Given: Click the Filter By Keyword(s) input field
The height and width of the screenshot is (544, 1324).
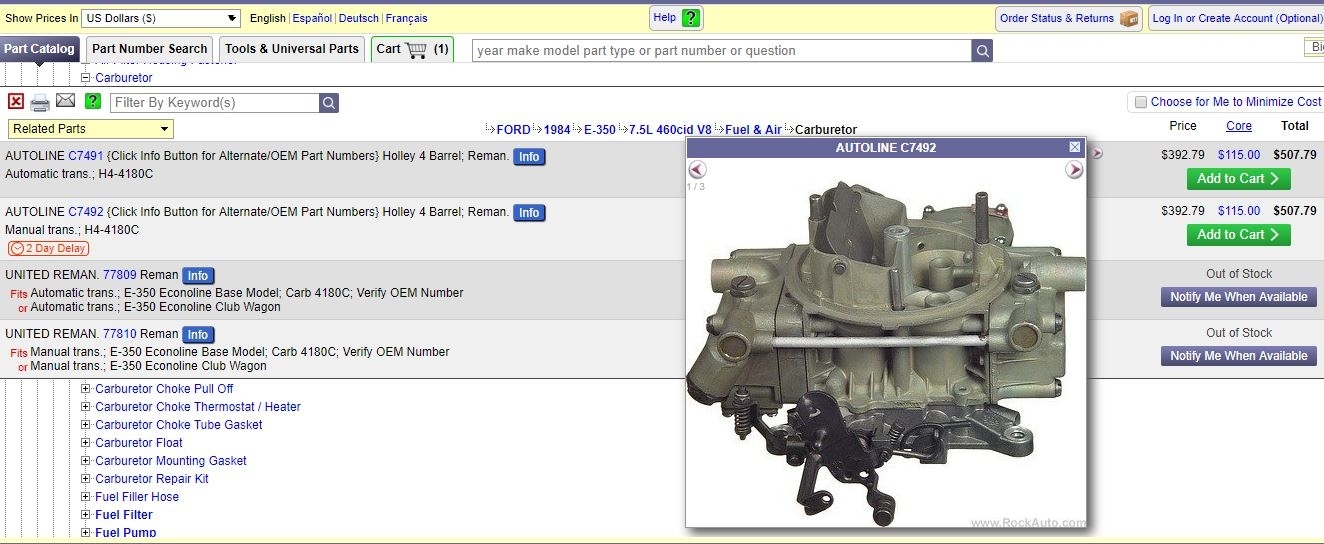Looking at the screenshot, I should pos(214,103).
